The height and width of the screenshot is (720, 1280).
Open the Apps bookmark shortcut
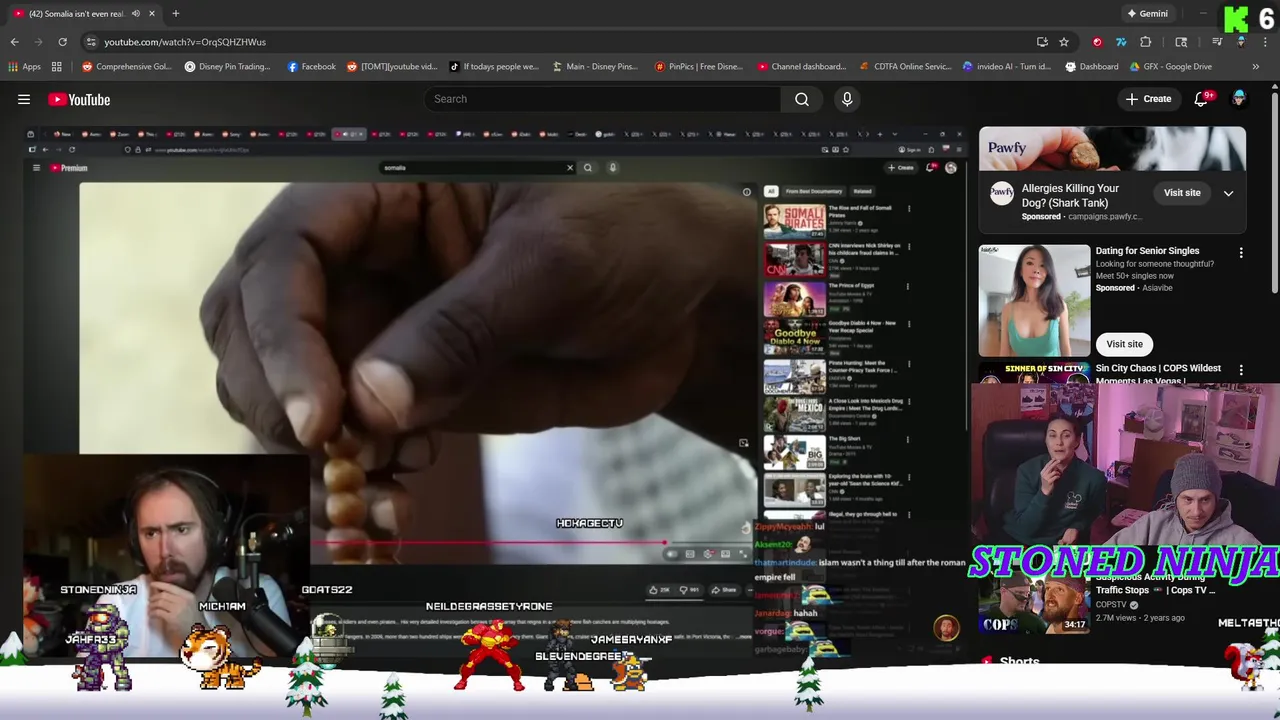[25, 67]
